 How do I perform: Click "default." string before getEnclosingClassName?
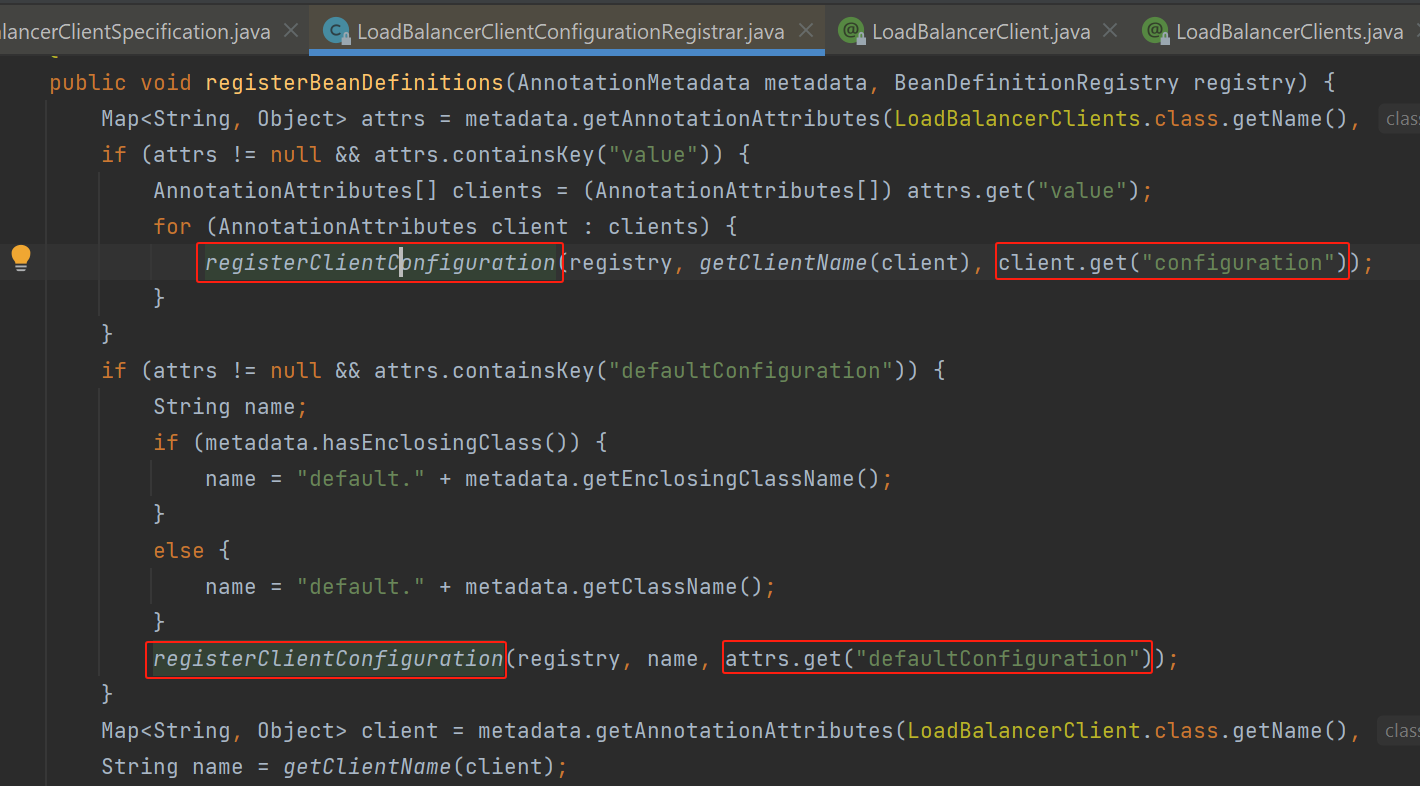361,478
